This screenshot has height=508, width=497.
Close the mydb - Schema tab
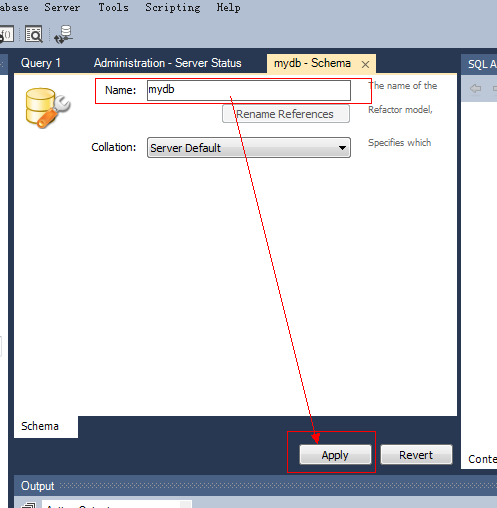[365, 64]
